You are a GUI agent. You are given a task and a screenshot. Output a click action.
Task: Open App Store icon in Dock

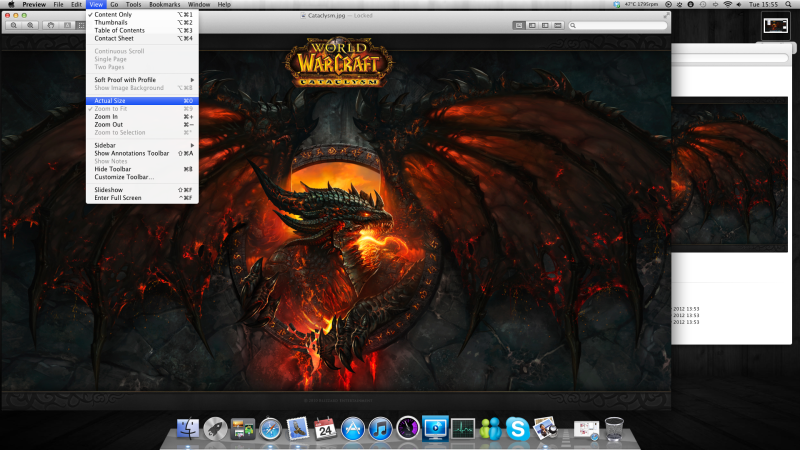tap(353, 429)
